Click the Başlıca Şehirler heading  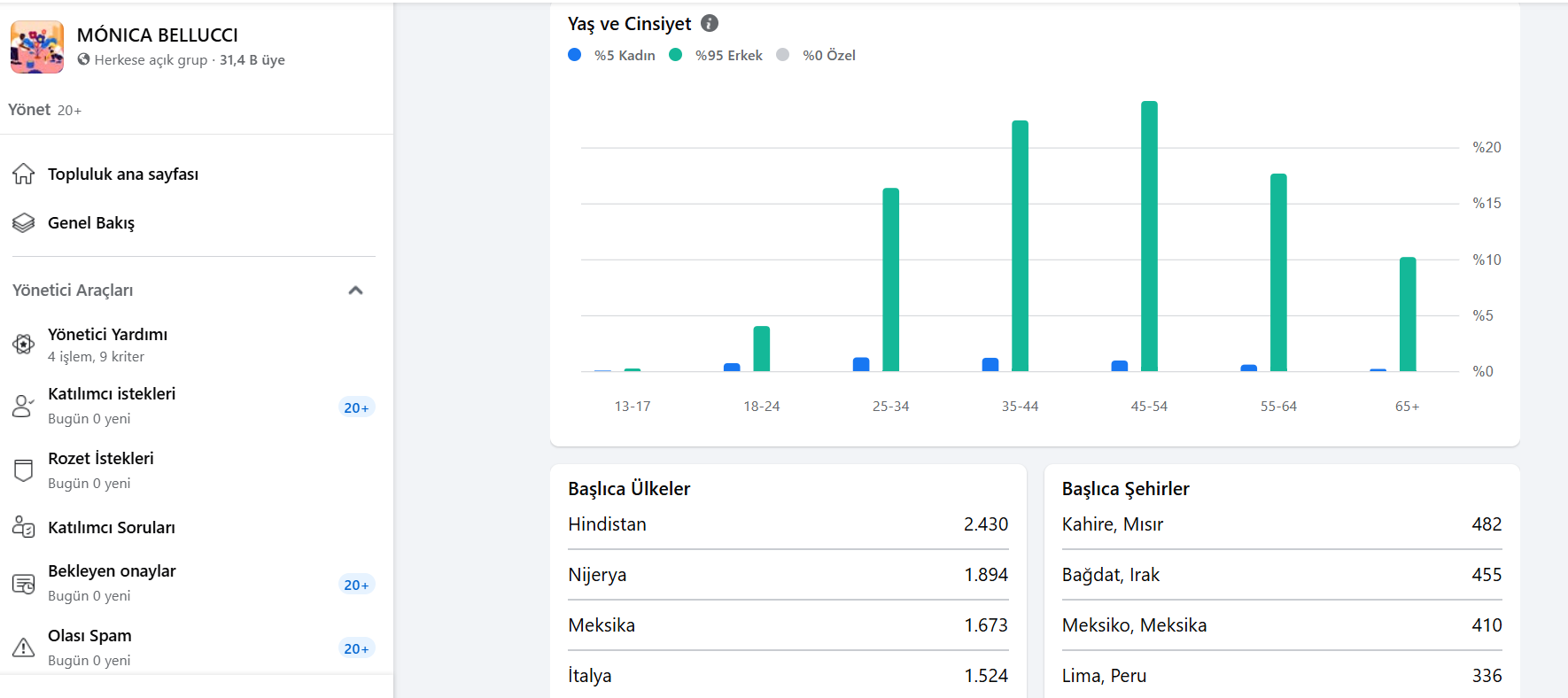[x=1125, y=489]
